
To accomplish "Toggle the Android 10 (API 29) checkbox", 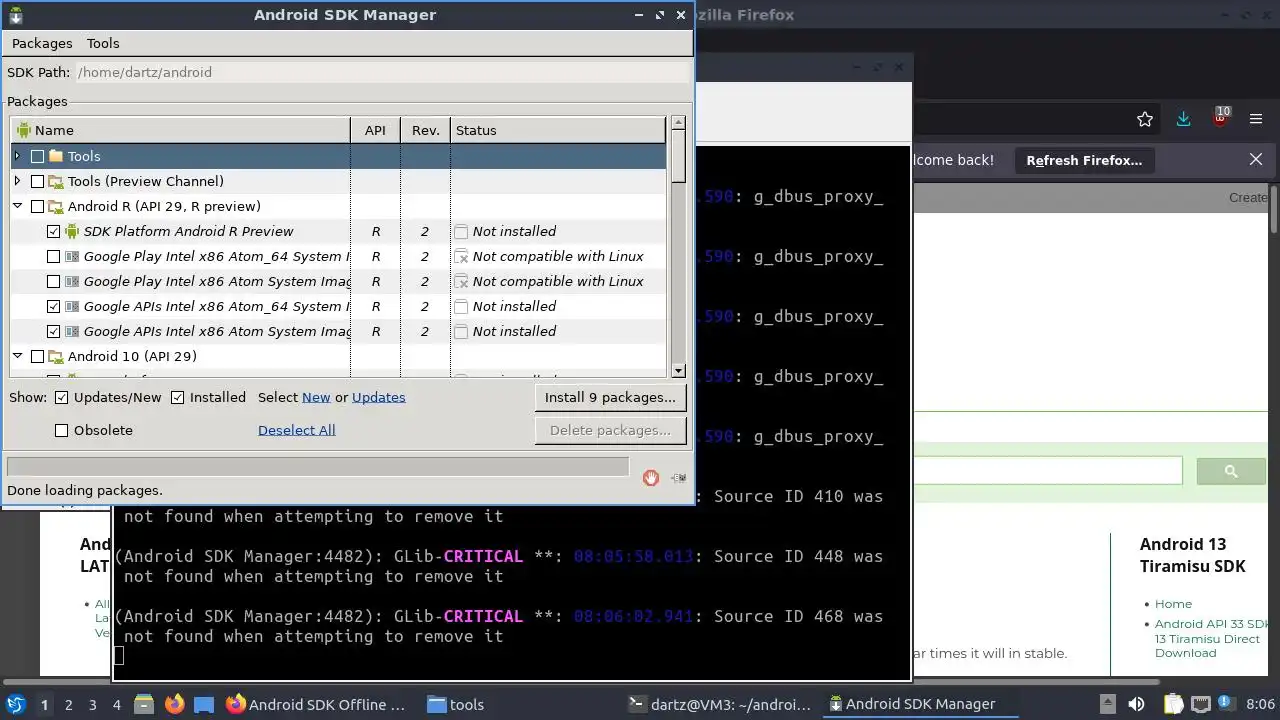I will click(38, 356).
